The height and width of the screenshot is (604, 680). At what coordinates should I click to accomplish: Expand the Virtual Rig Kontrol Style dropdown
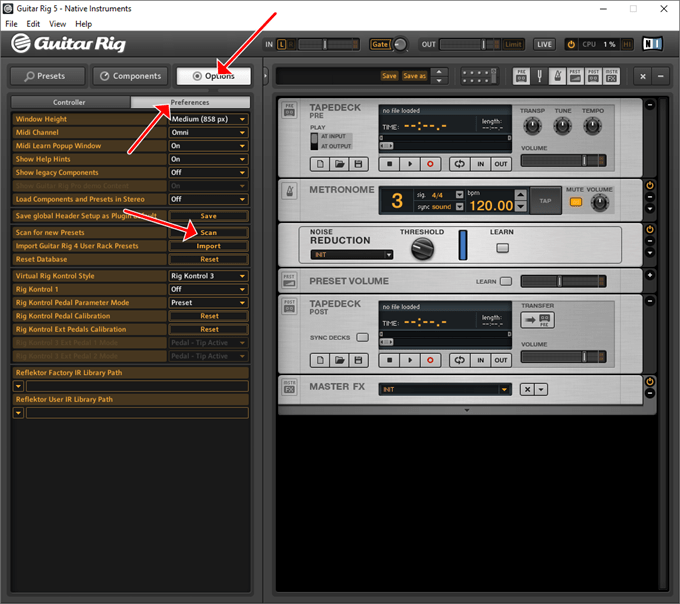(209, 276)
